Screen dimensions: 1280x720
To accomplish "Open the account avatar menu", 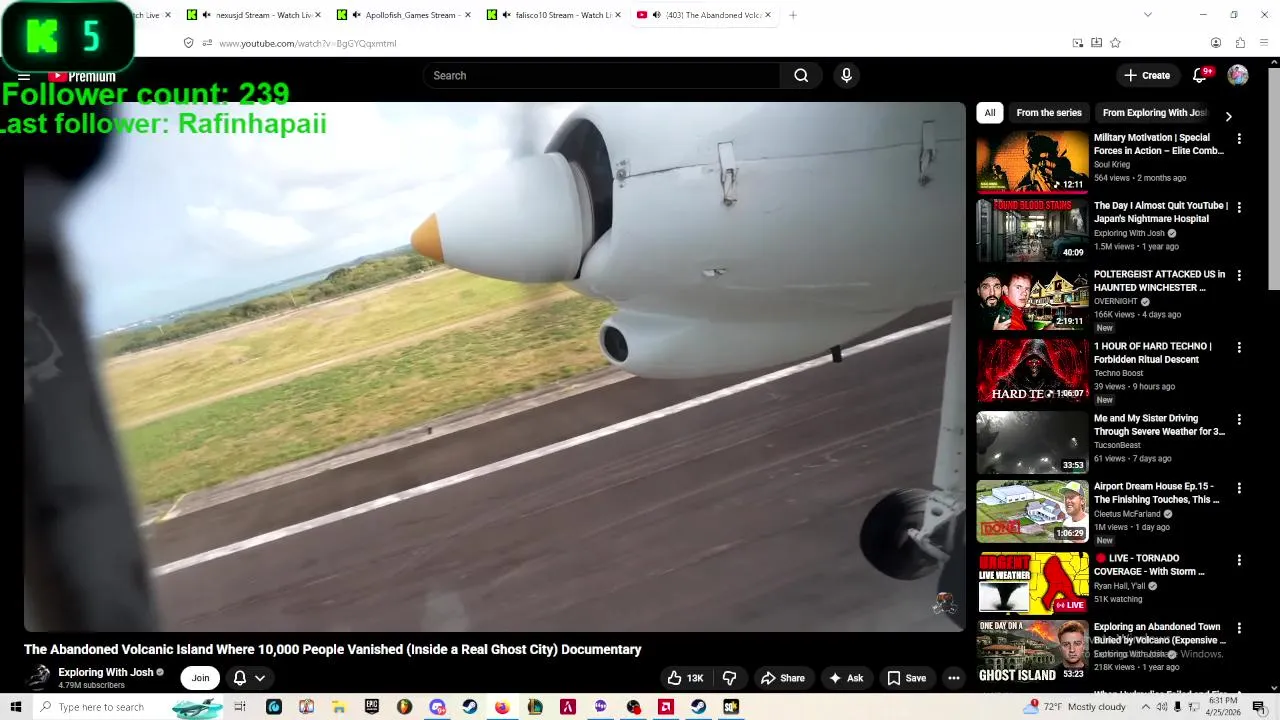I will [x=1238, y=76].
